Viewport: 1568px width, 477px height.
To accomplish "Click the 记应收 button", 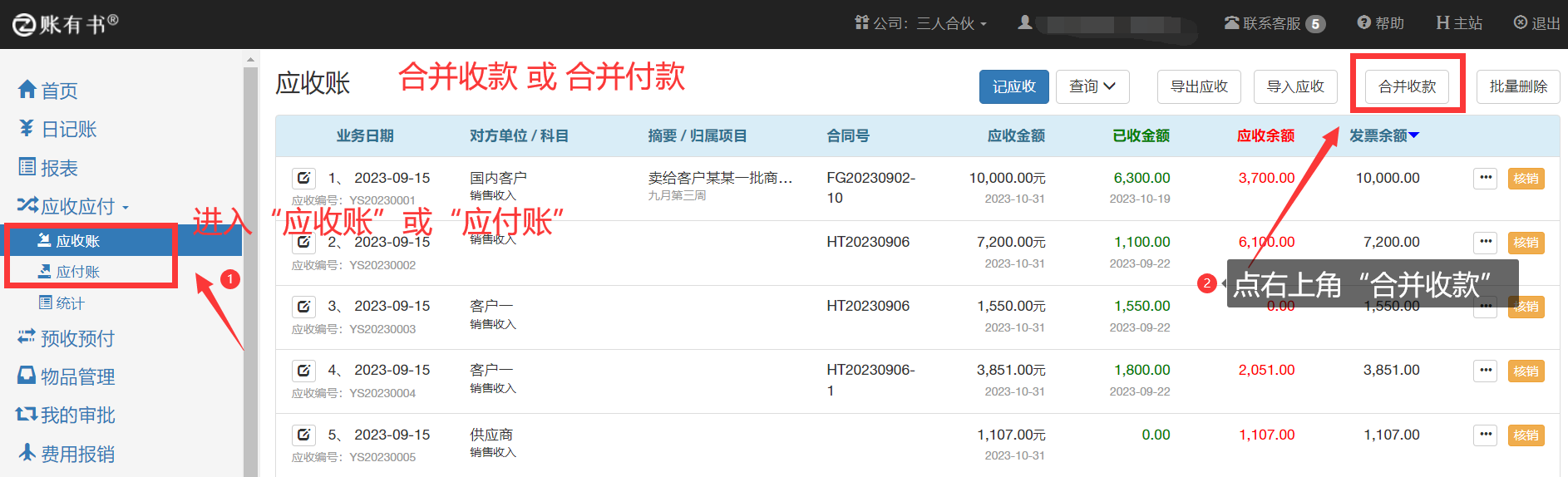I will (x=1013, y=86).
